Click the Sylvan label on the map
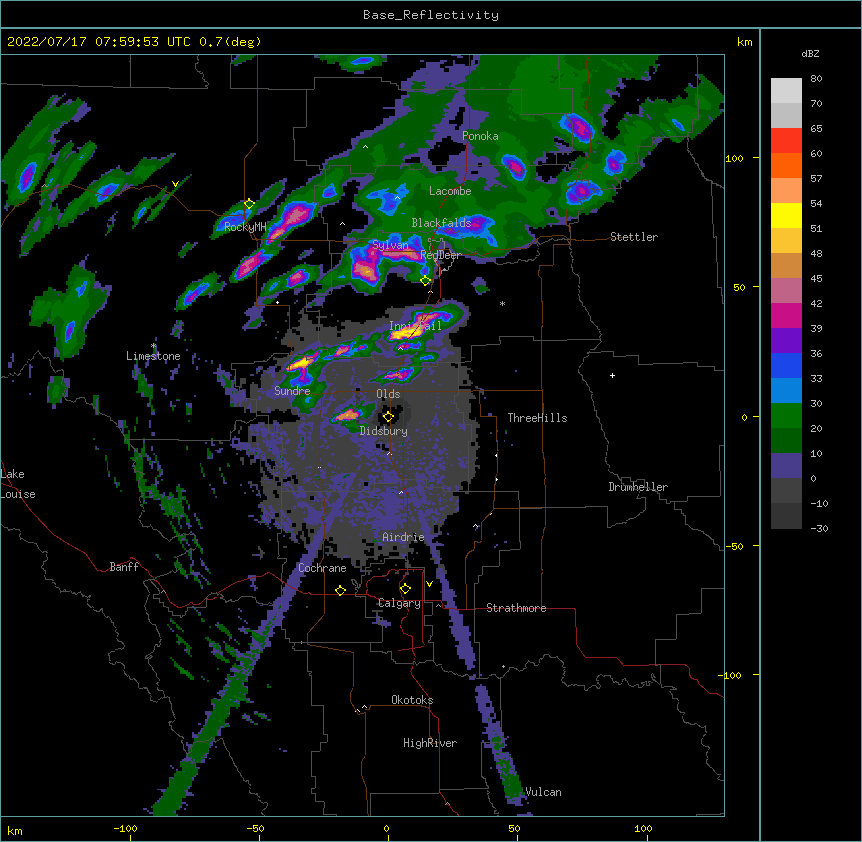This screenshot has width=862, height=842. pyautogui.click(x=390, y=245)
